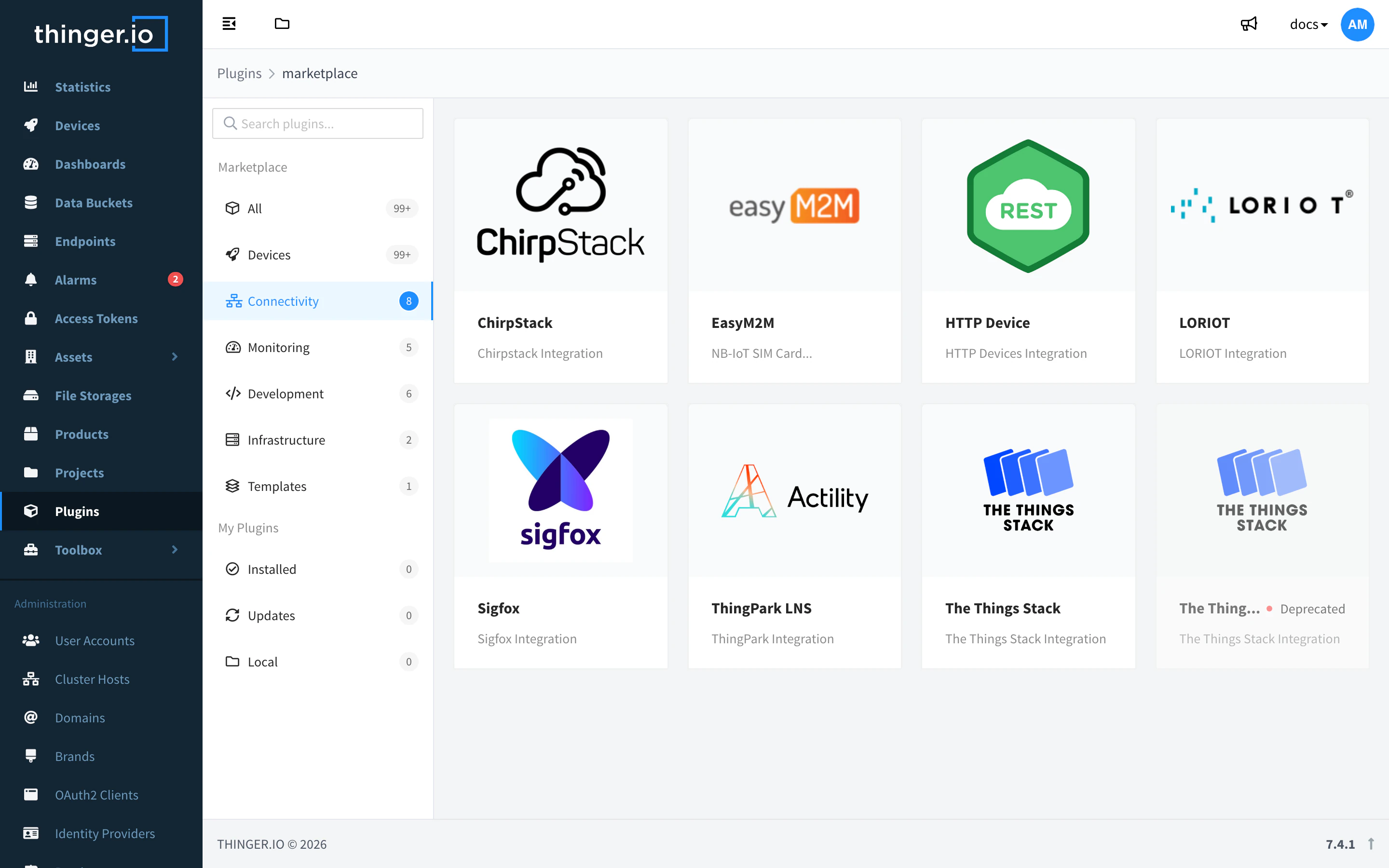Collapse the sidebar with the menu toggle icon

pyautogui.click(x=229, y=24)
